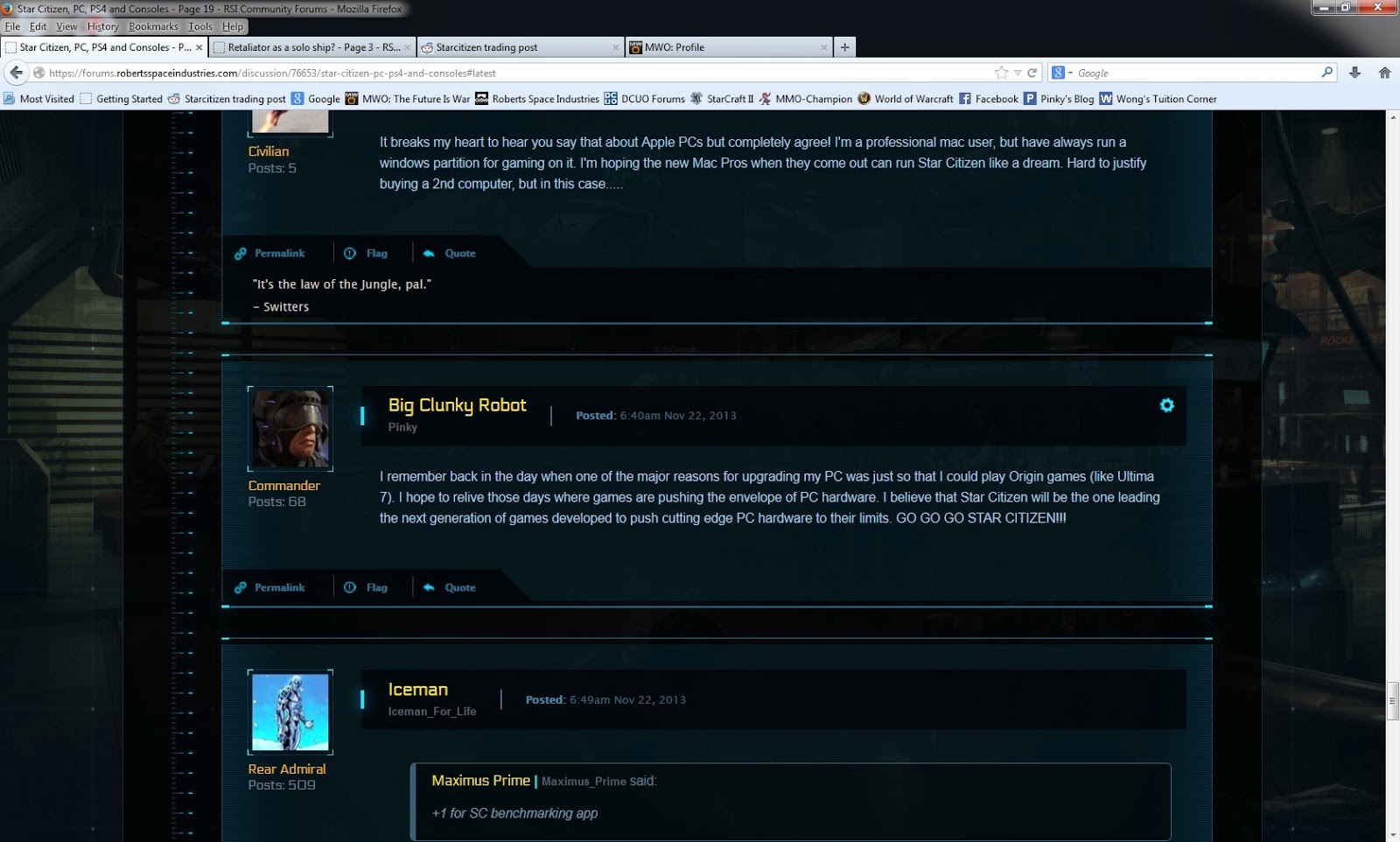The width and height of the screenshot is (1400, 842).
Task: Open the DCUO Forums bookmark
Action: click(x=645, y=99)
